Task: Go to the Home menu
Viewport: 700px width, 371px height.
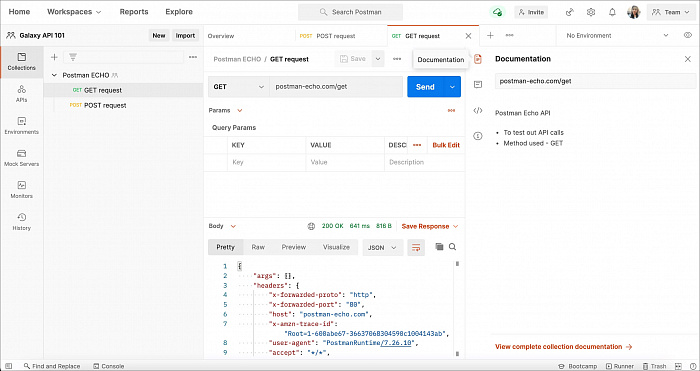Action: click(20, 12)
